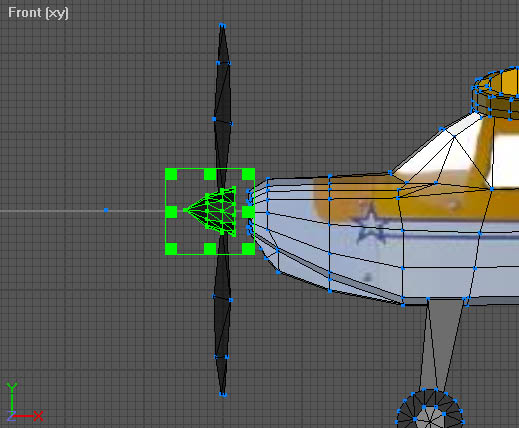
Task: Select the vertex at the propeller's upper tip
Action: (x=222, y=26)
